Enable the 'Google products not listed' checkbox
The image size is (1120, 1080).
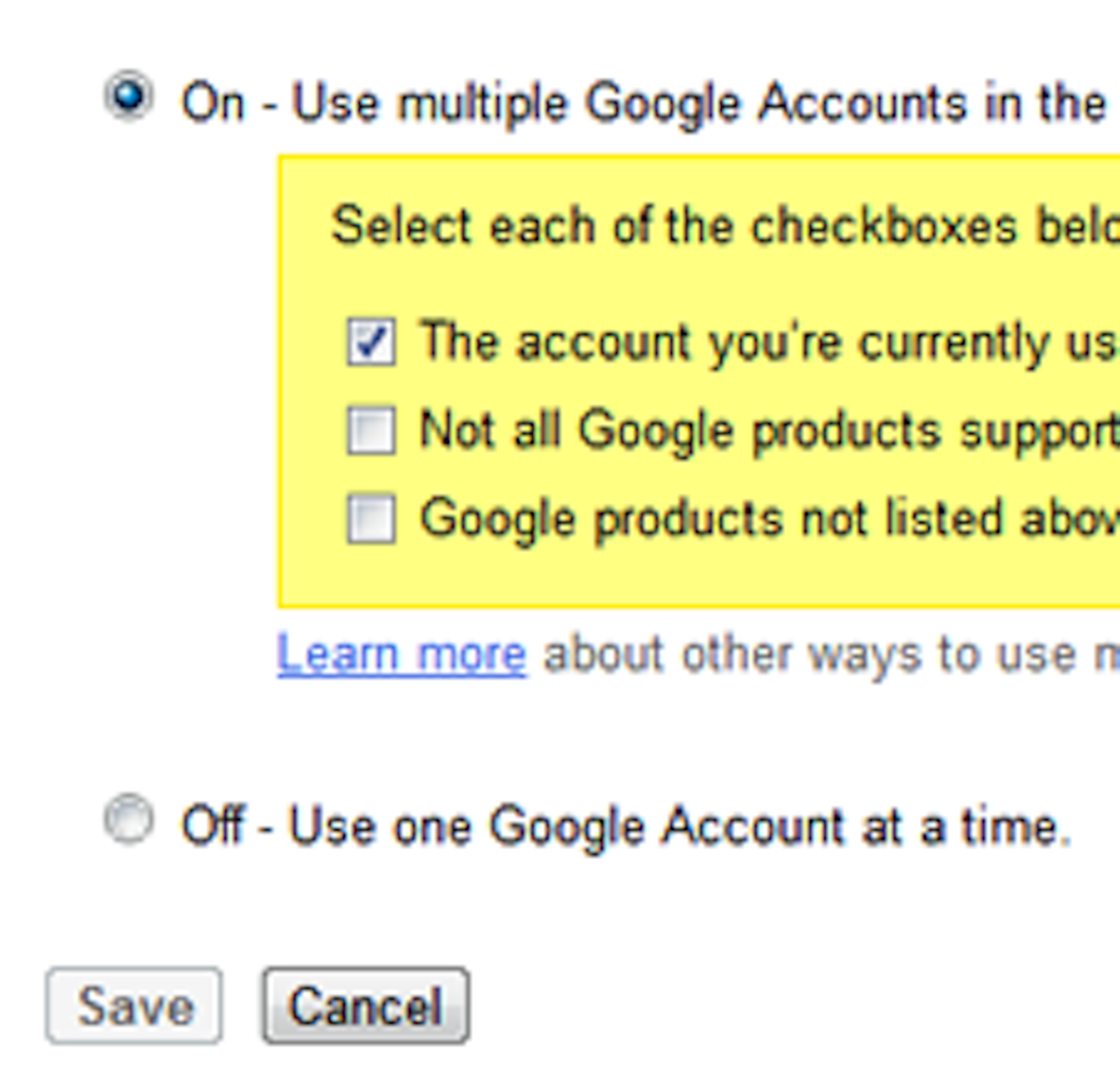click(371, 519)
